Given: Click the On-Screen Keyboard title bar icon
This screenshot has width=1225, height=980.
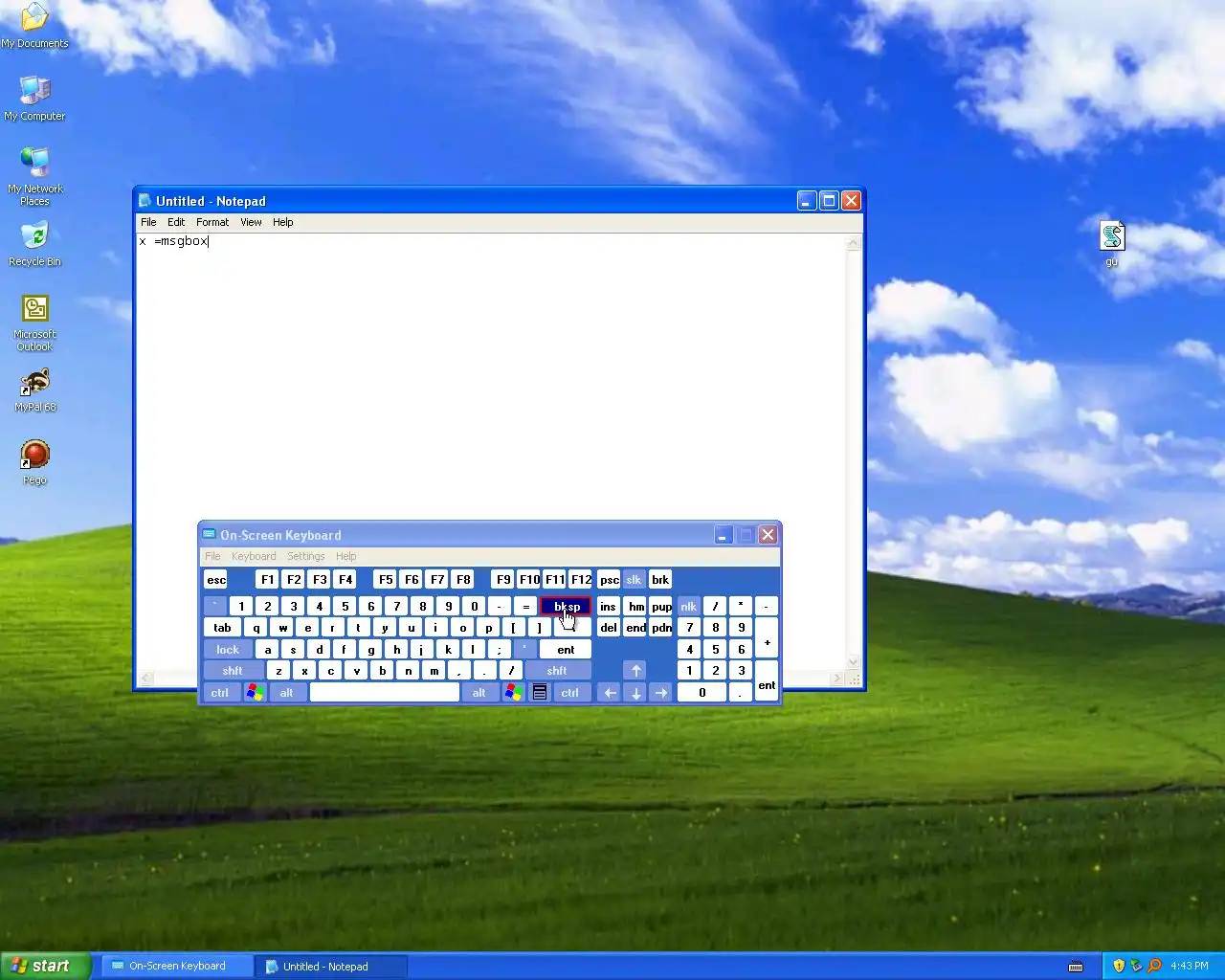Looking at the screenshot, I should click(x=210, y=535).
